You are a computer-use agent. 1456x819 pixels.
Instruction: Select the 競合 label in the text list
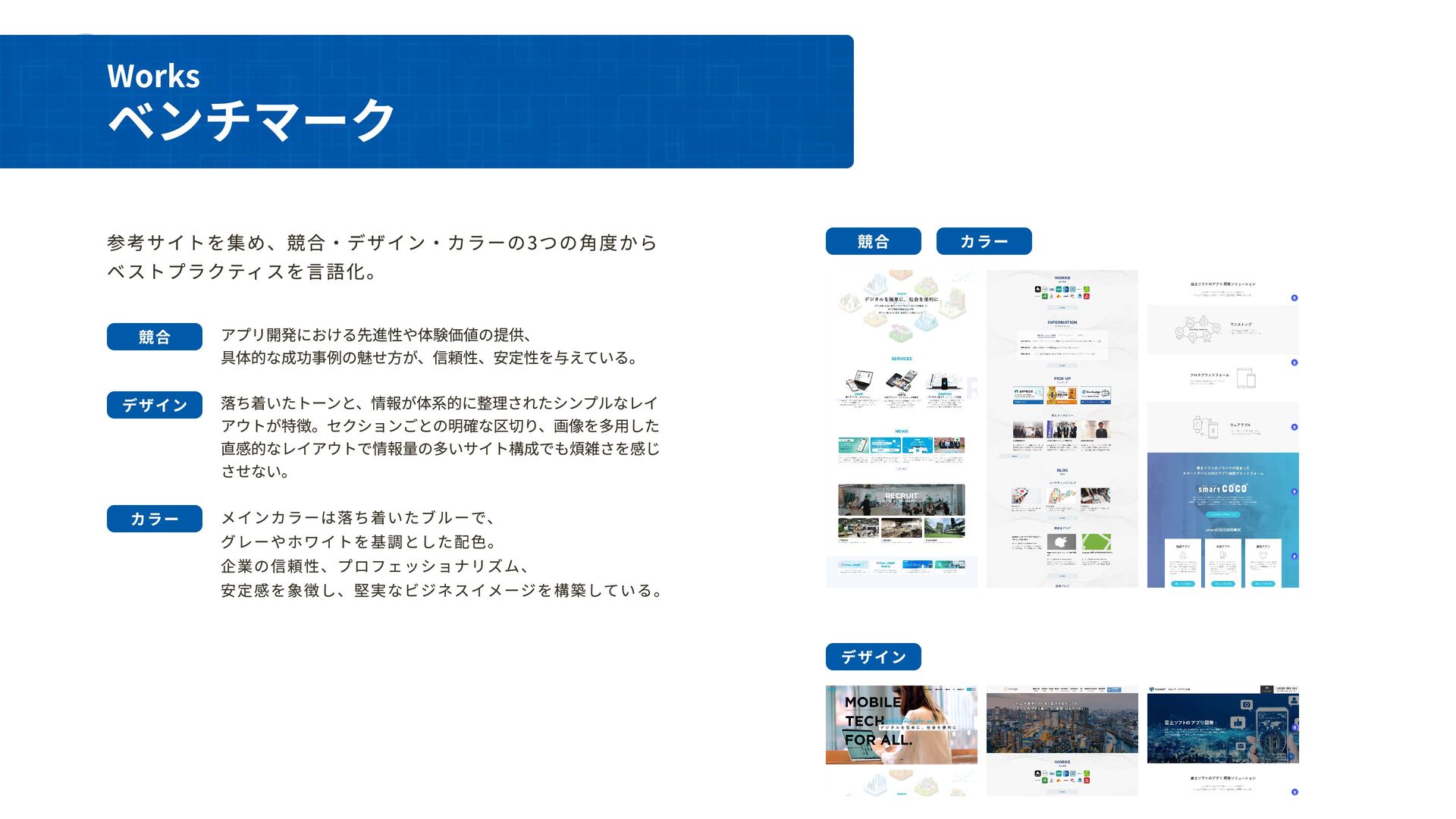(154, 337)
